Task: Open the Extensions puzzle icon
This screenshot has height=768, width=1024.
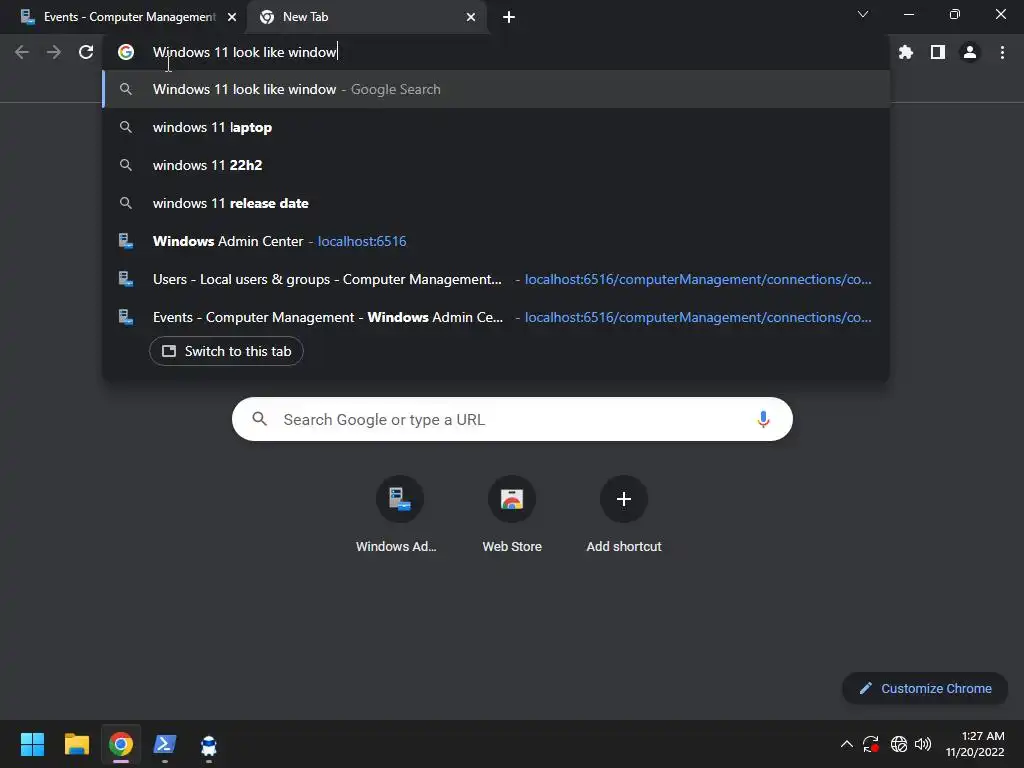Action: tap(905, 52)
